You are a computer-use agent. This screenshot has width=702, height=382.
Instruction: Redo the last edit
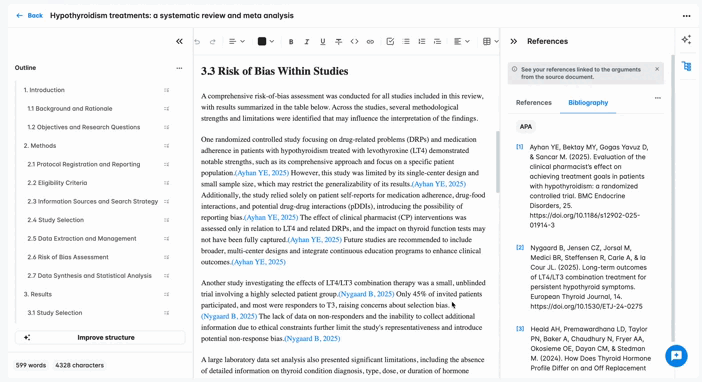pyautogui.click(x=213, y=42)
